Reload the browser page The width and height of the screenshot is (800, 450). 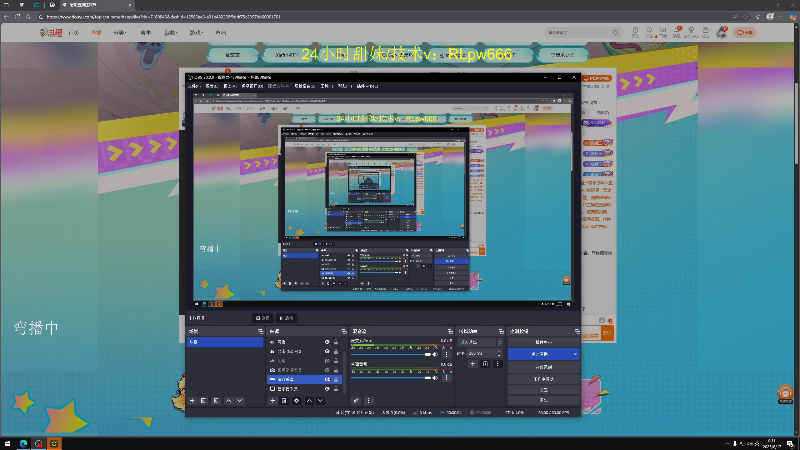[17, 17]
